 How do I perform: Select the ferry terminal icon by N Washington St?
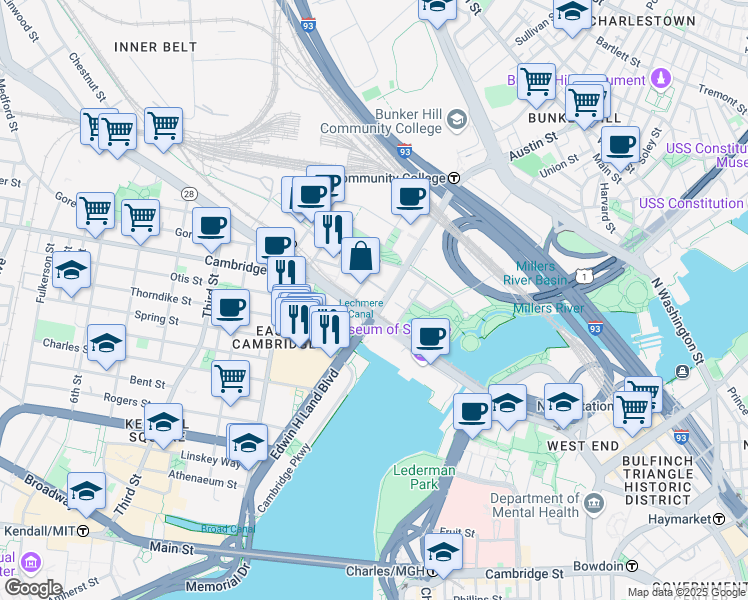pos(683,372)
